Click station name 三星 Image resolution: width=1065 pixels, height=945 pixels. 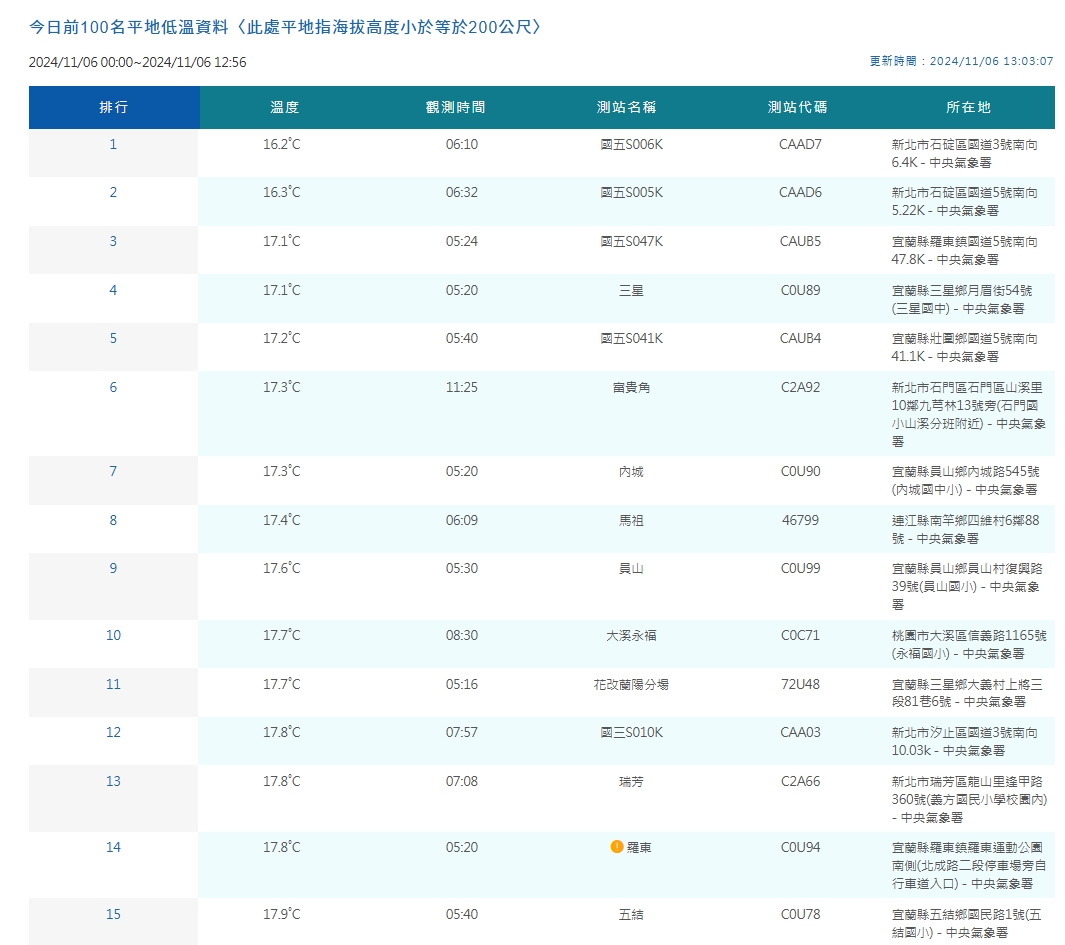coord(632,291)
